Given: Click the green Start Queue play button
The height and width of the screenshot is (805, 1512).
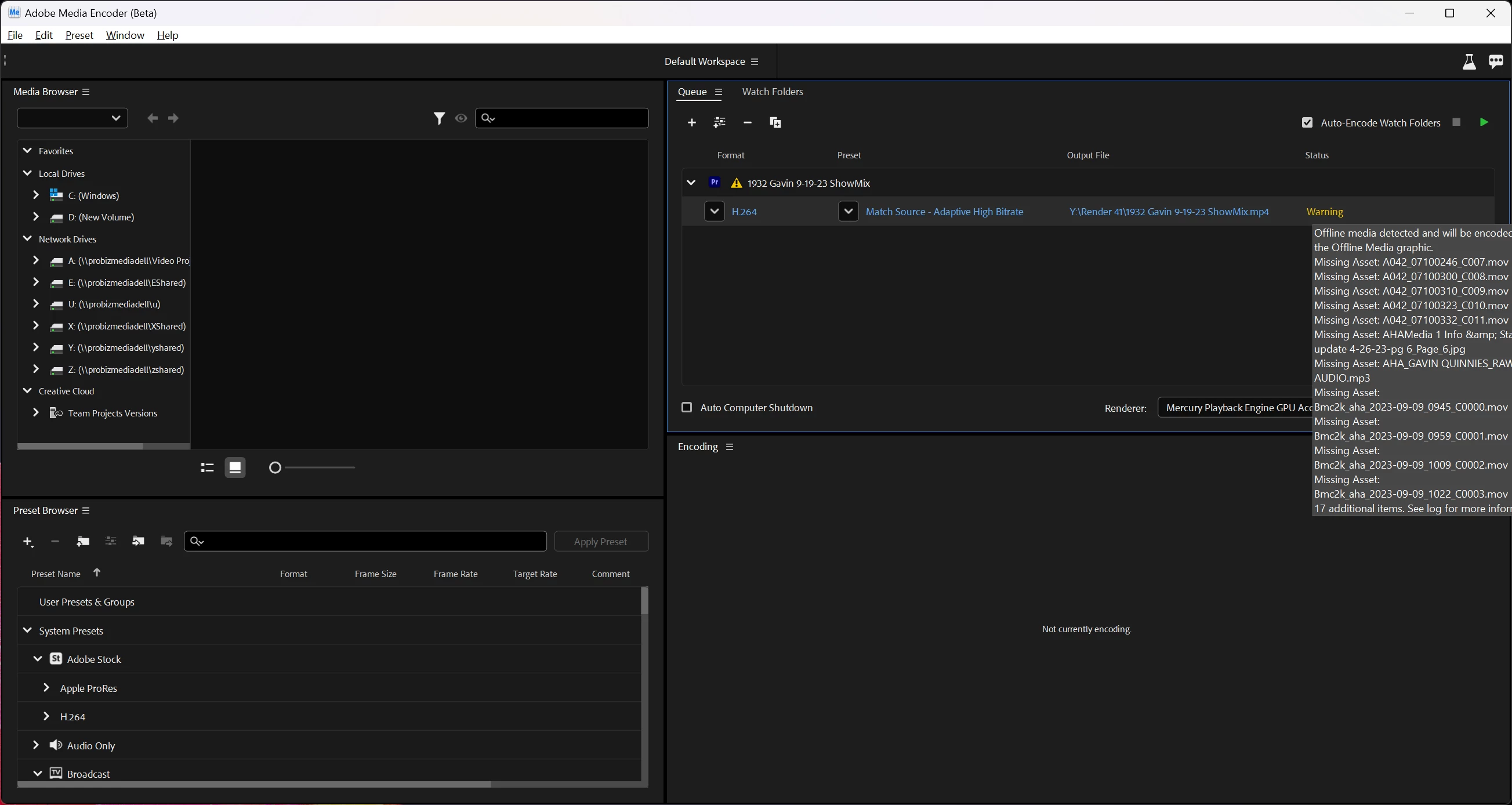Looking at the screenshot, I should click(x=1484, y=122).
